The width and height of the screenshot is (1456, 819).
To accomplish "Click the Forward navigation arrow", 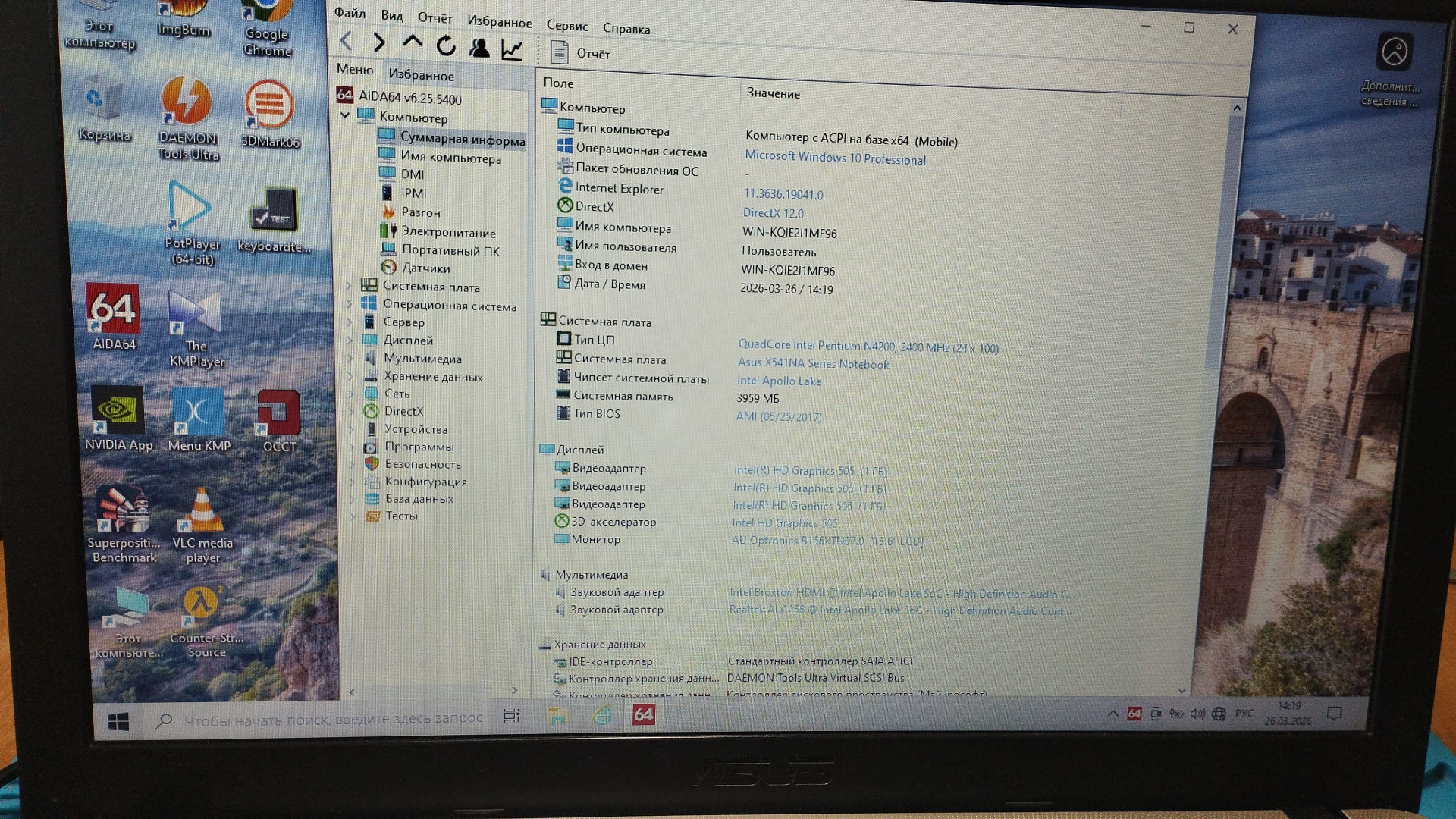I will pyautogui.click(x=379, y=43).
